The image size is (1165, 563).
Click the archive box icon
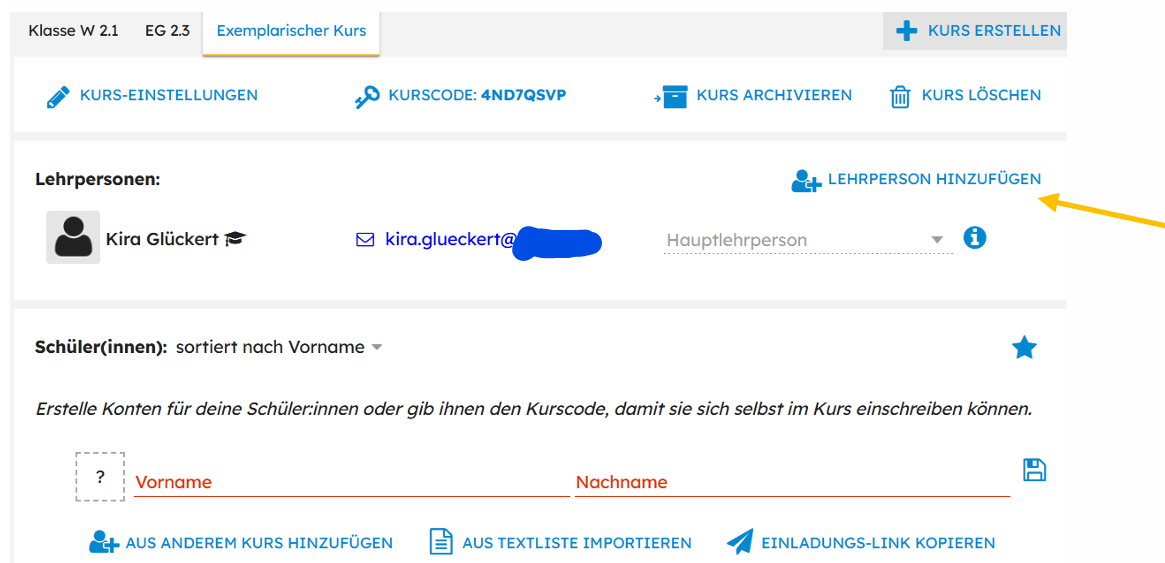(672, 97)
